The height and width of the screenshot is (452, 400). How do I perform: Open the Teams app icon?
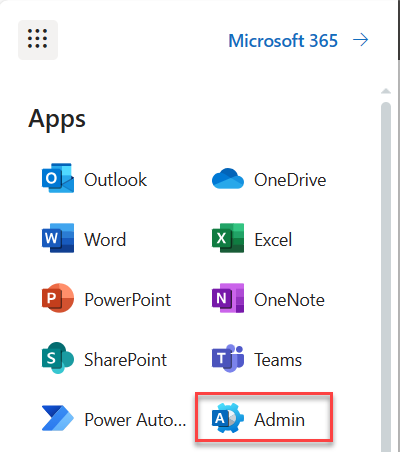(228, 358)
